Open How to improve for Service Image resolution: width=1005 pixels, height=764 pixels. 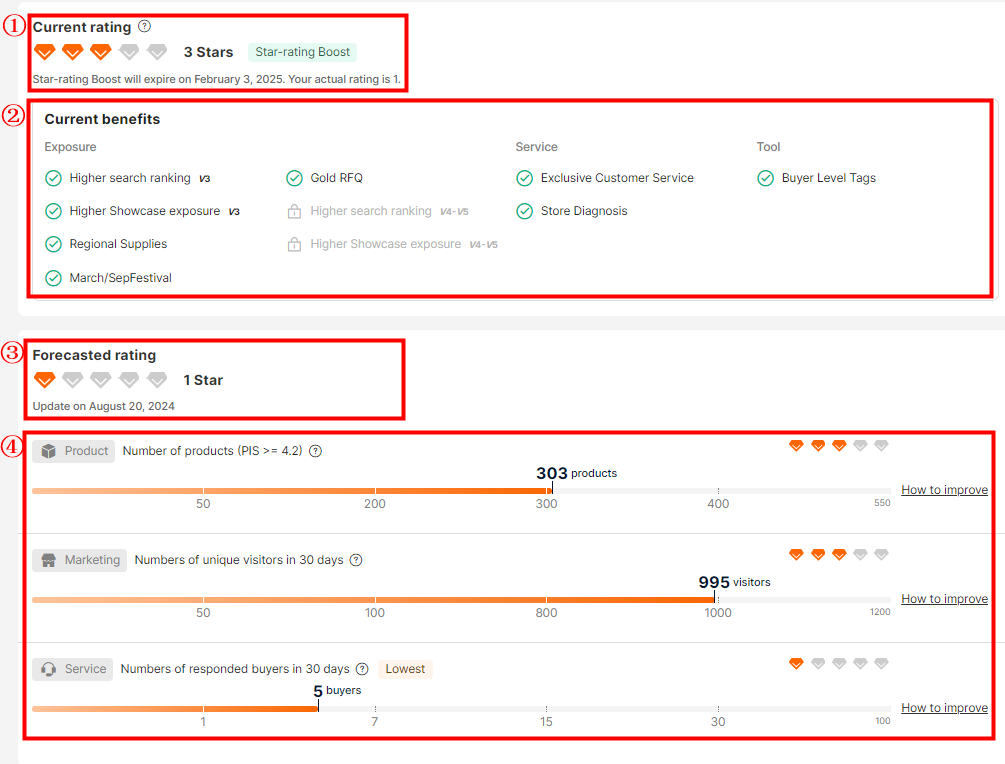click(944, 708)
